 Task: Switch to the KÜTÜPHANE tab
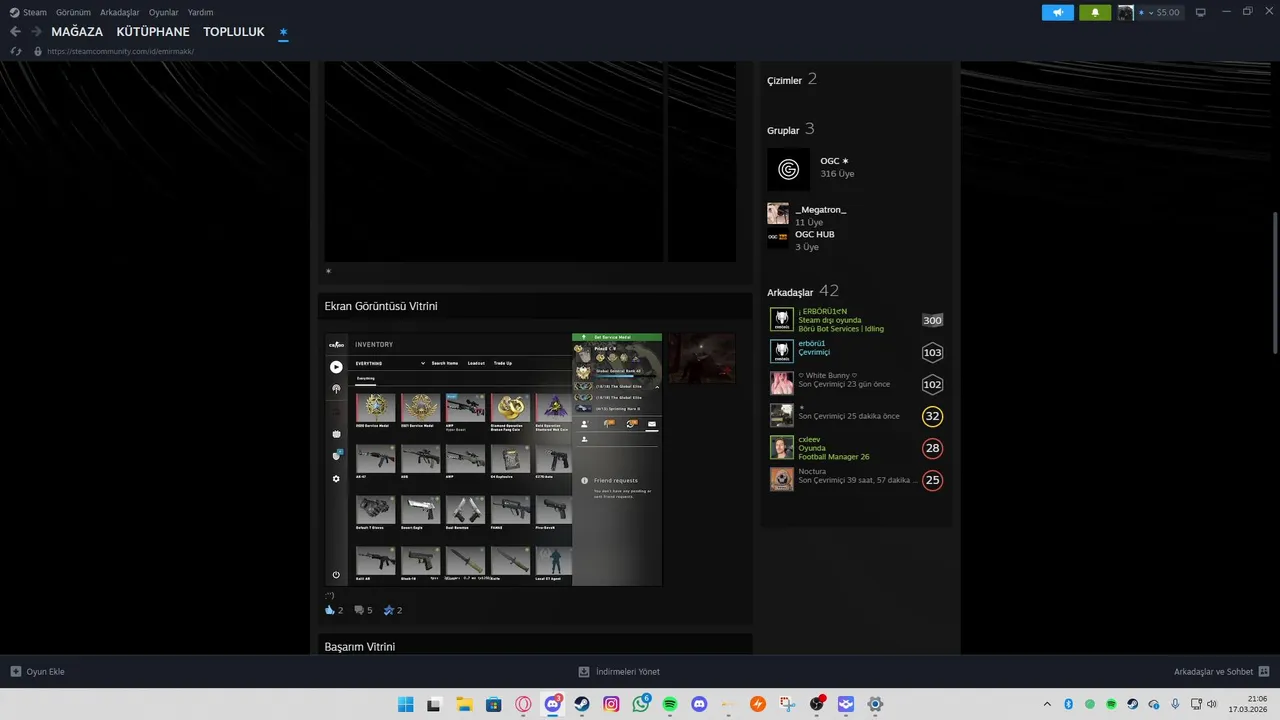[153, 32]
